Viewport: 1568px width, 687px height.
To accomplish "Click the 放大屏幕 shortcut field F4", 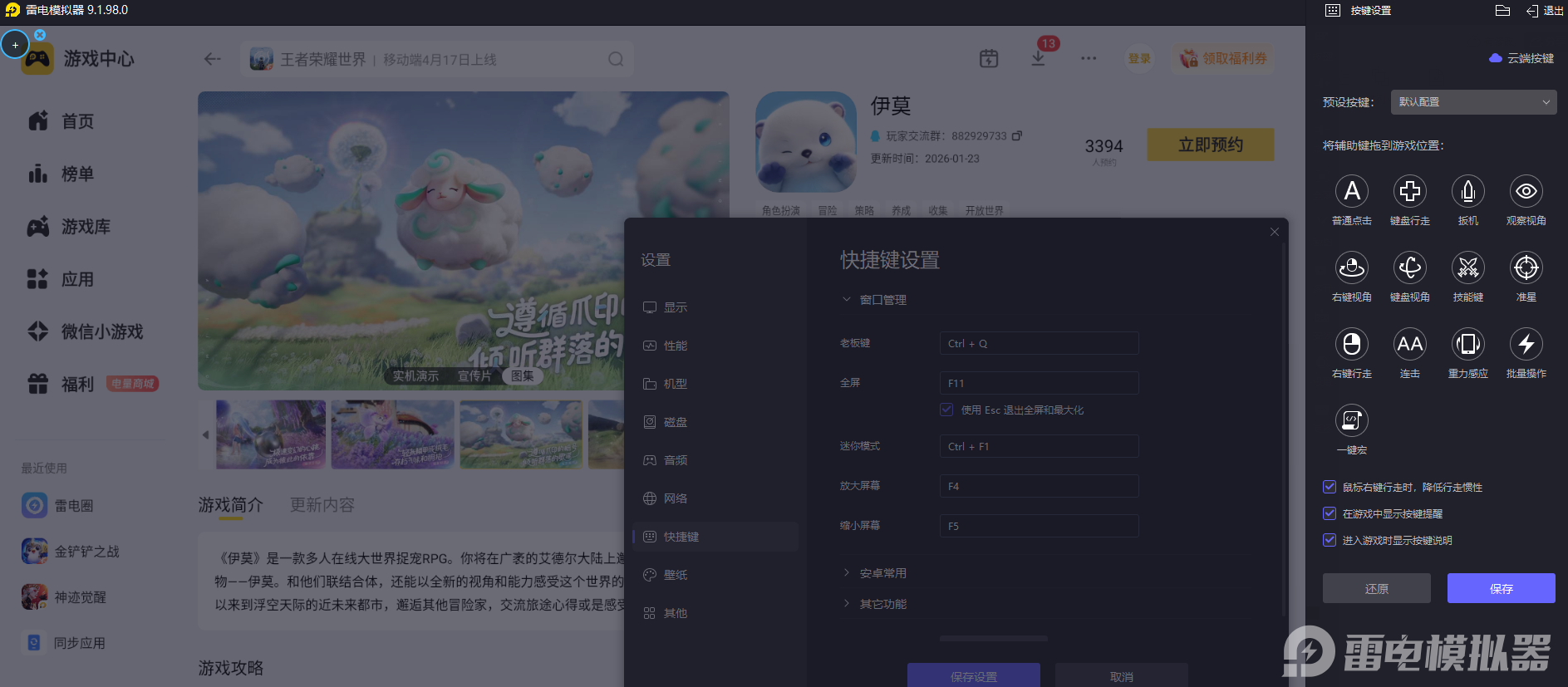I will (x=1039, y=486).
